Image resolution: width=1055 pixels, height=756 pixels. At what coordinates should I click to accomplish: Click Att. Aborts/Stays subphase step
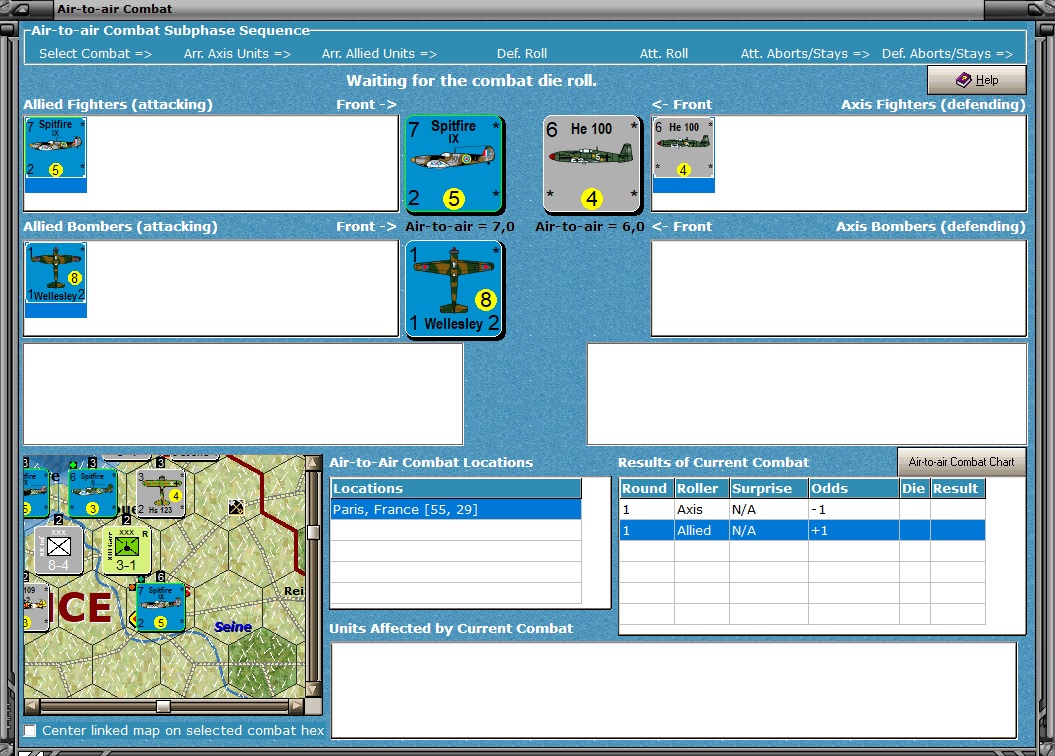(x=805, y=54)
